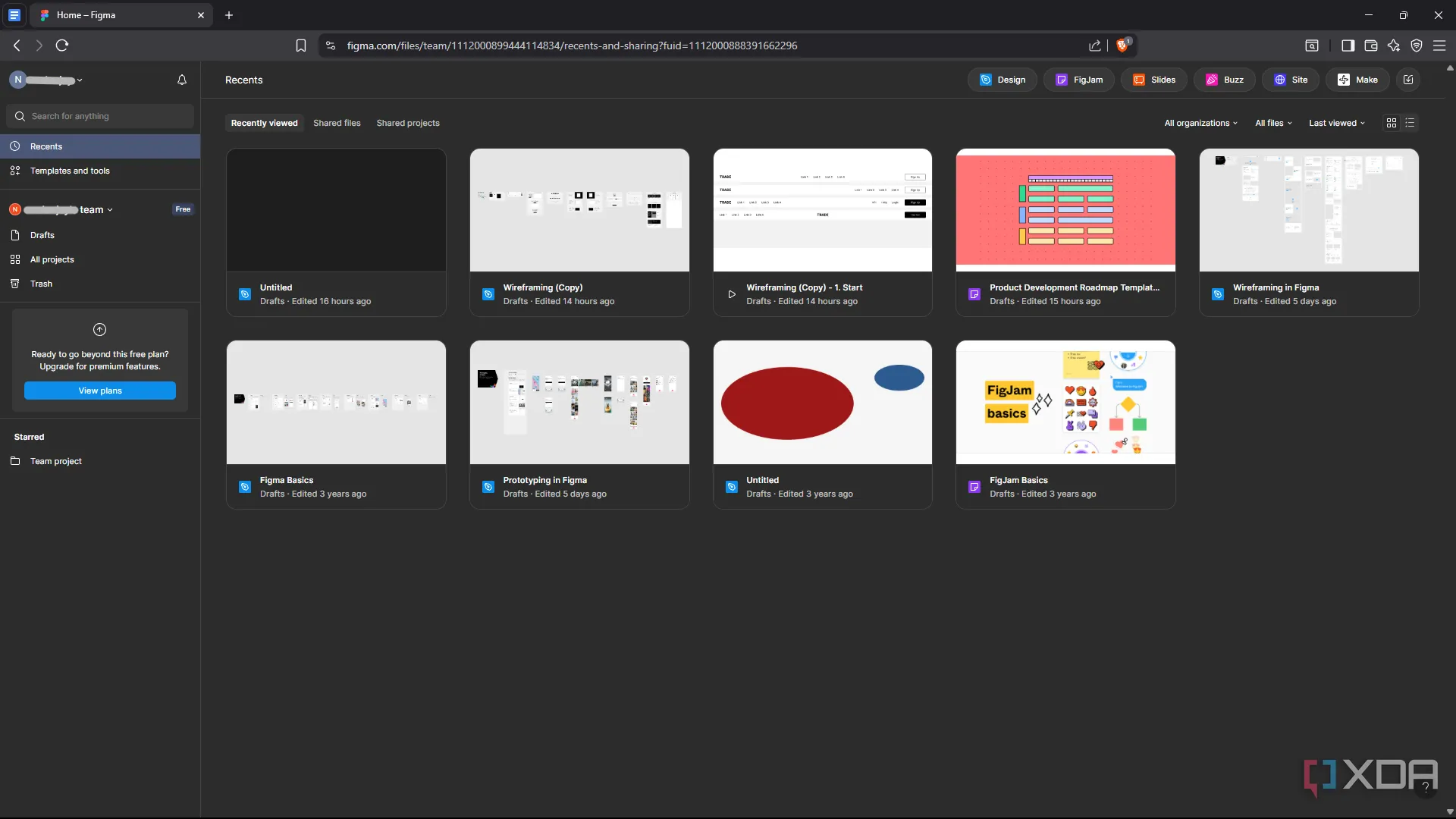
Task: Click the site info icon in address bar
Action: pyautogui.click(x=331, y=45)
